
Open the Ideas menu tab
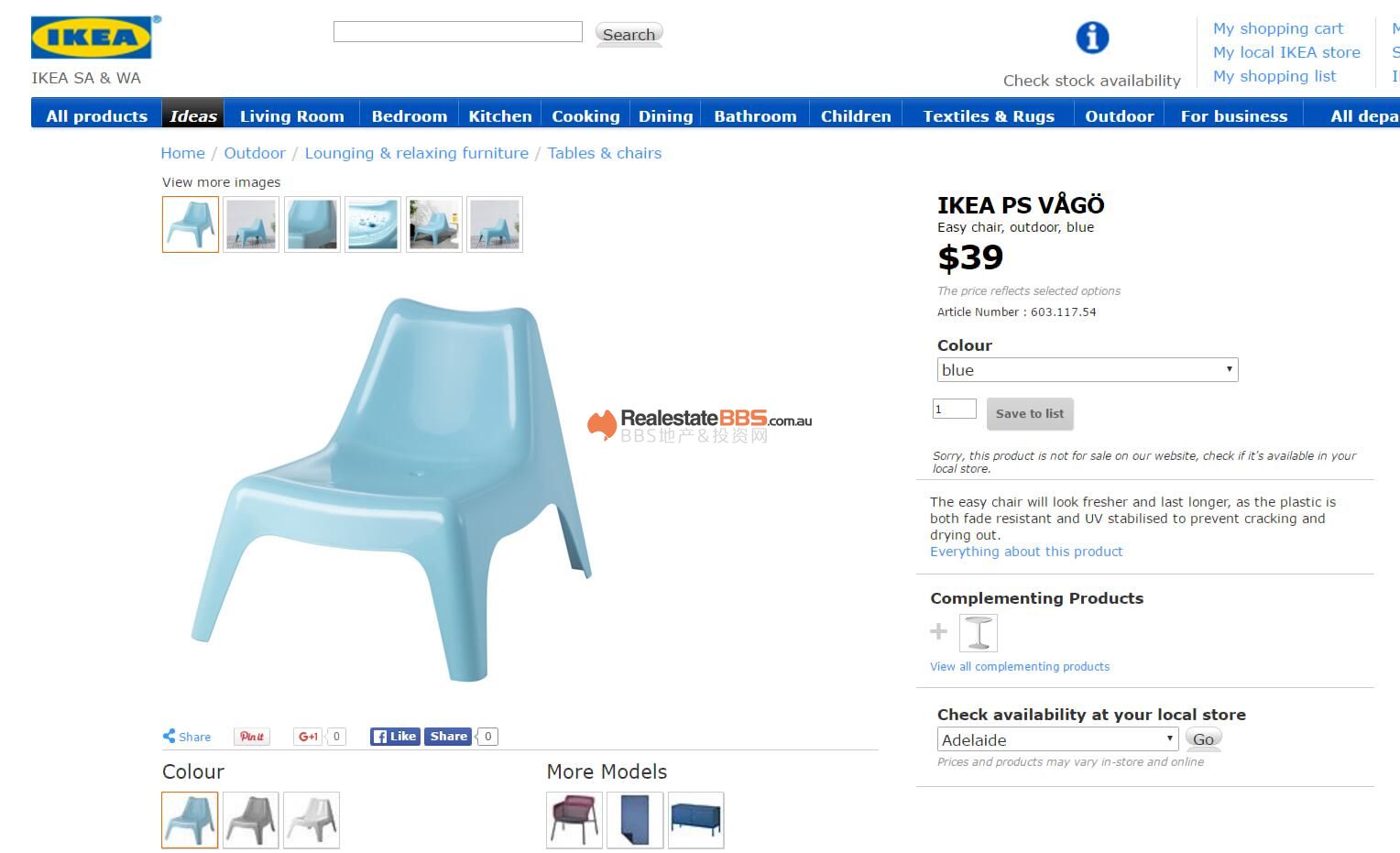[193, 115]
